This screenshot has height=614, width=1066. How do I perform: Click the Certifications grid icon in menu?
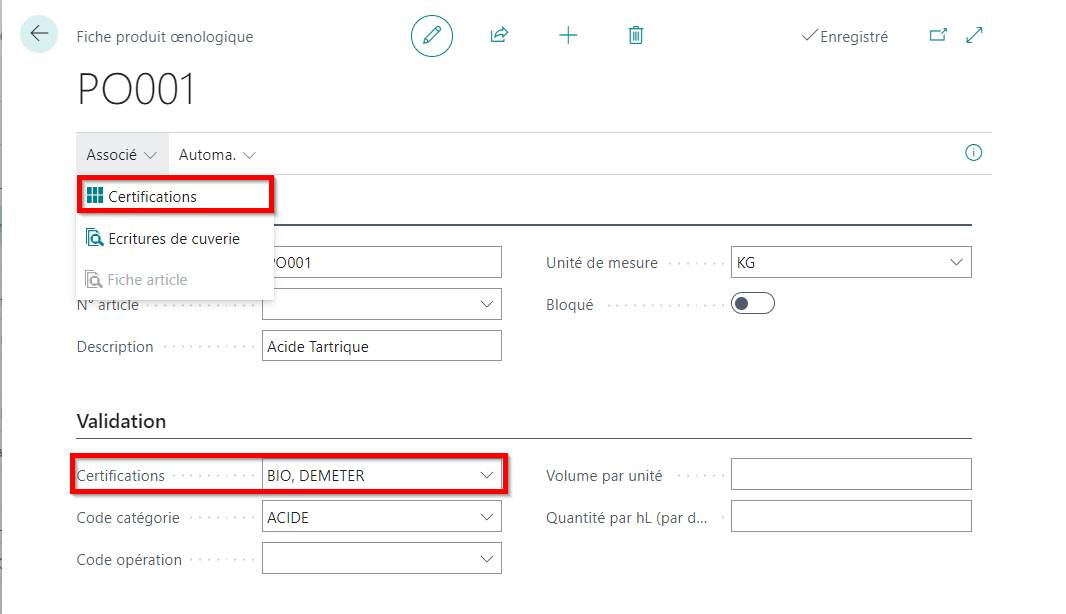point(95,196)
